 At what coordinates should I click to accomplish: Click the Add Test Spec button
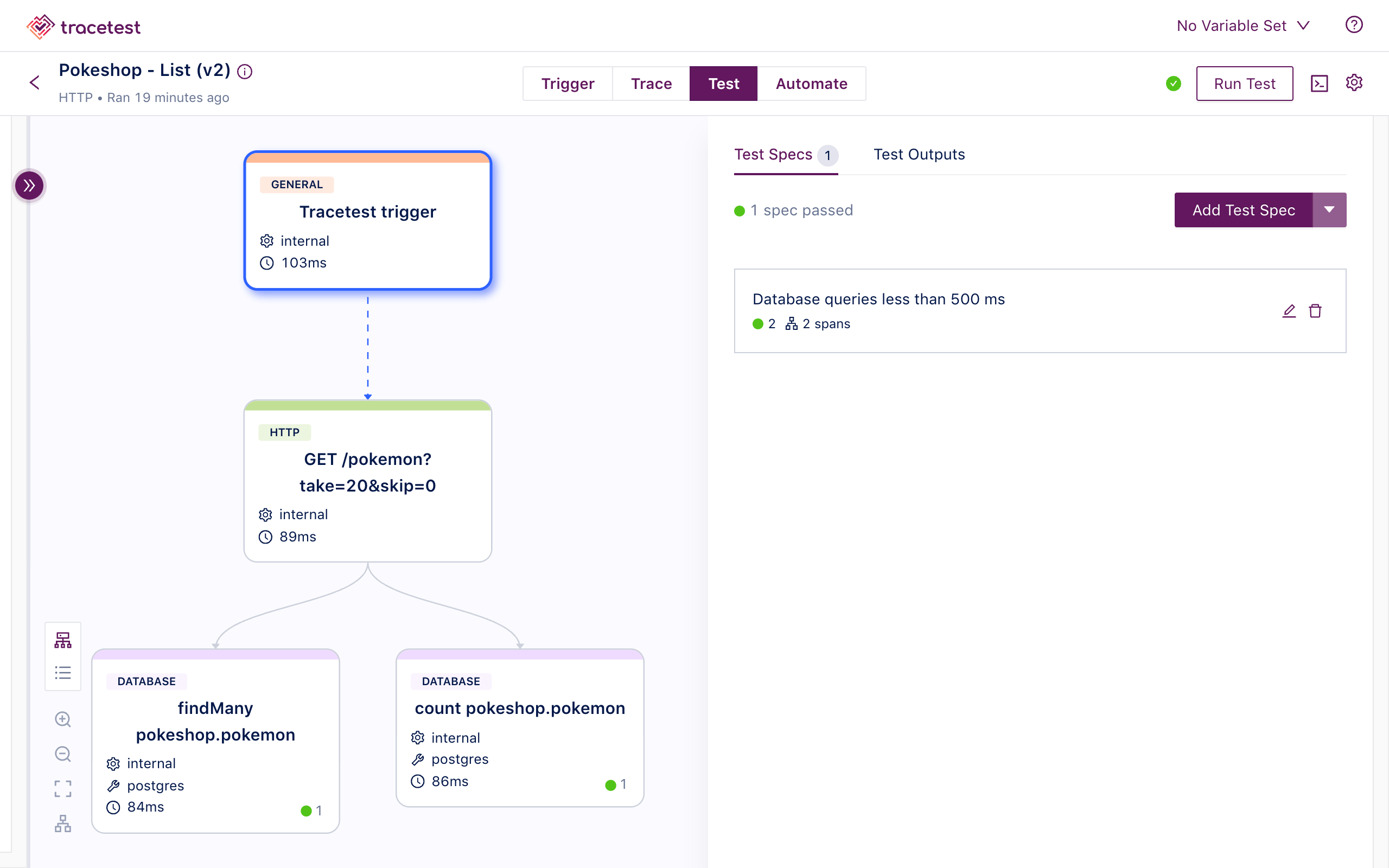click(1243, 210)
